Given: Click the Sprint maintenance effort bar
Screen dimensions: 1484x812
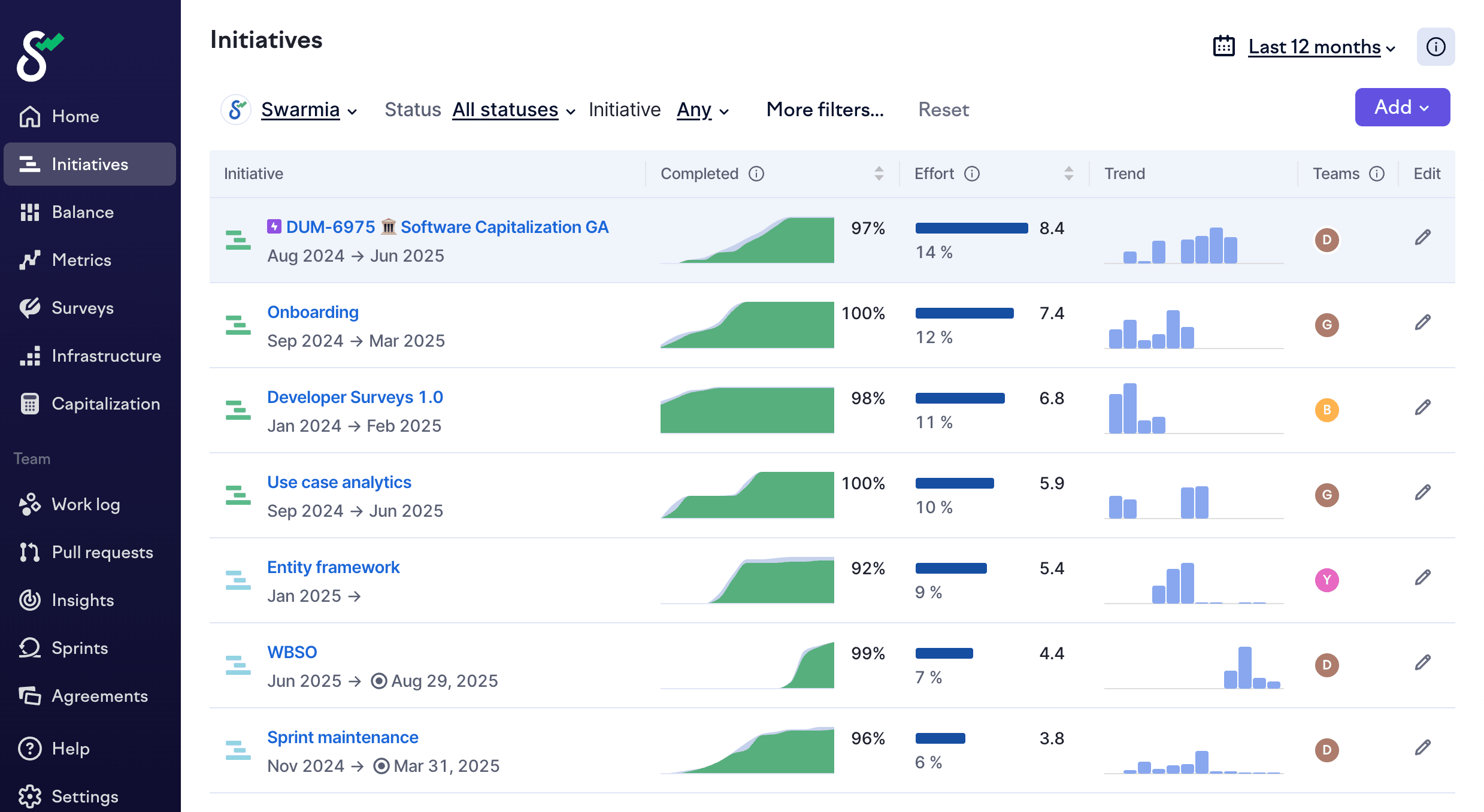Looking at the screenshot, I should tap(940, 738).
